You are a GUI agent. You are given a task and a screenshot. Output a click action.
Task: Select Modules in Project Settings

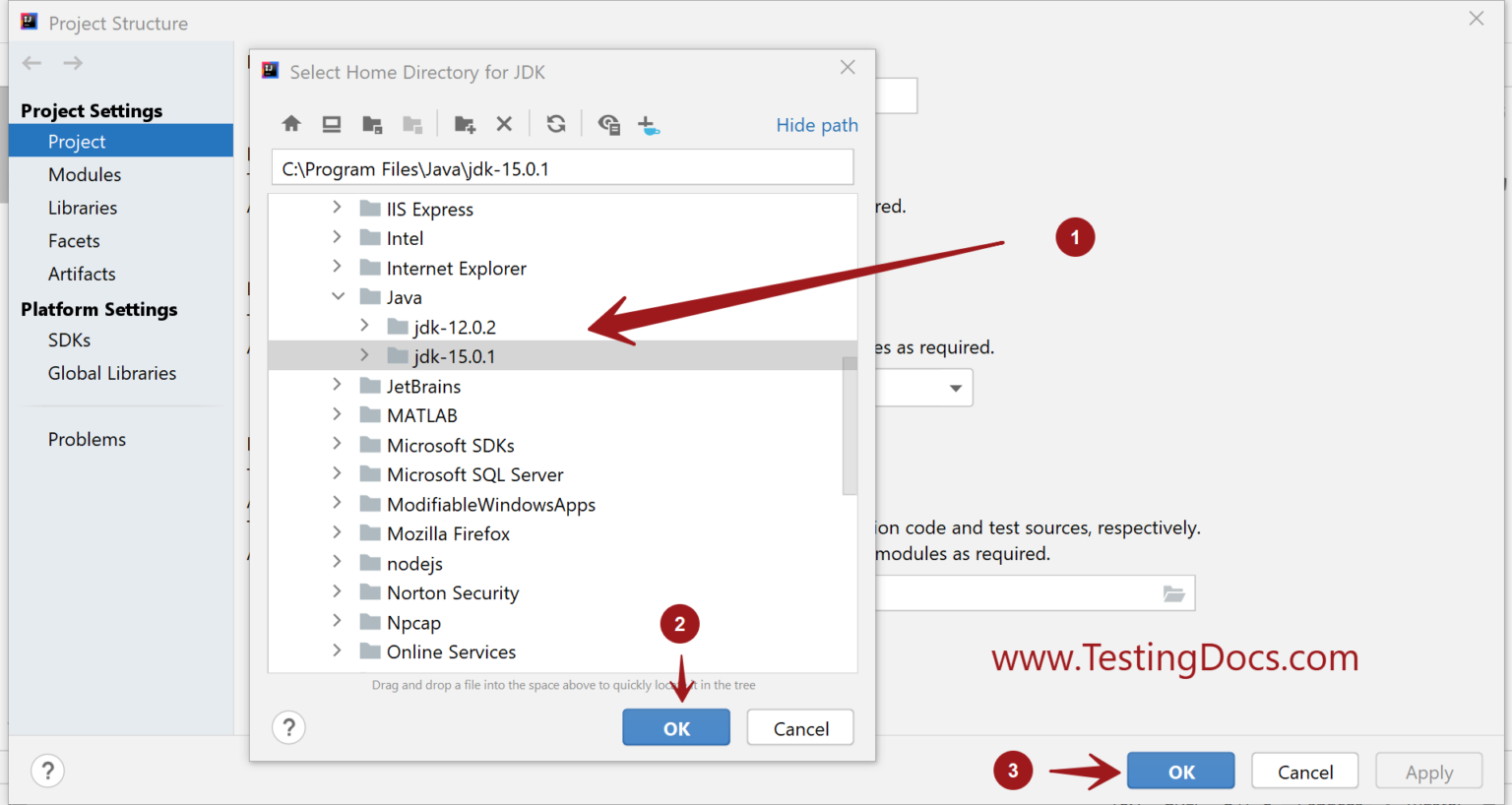pos(85,174)
